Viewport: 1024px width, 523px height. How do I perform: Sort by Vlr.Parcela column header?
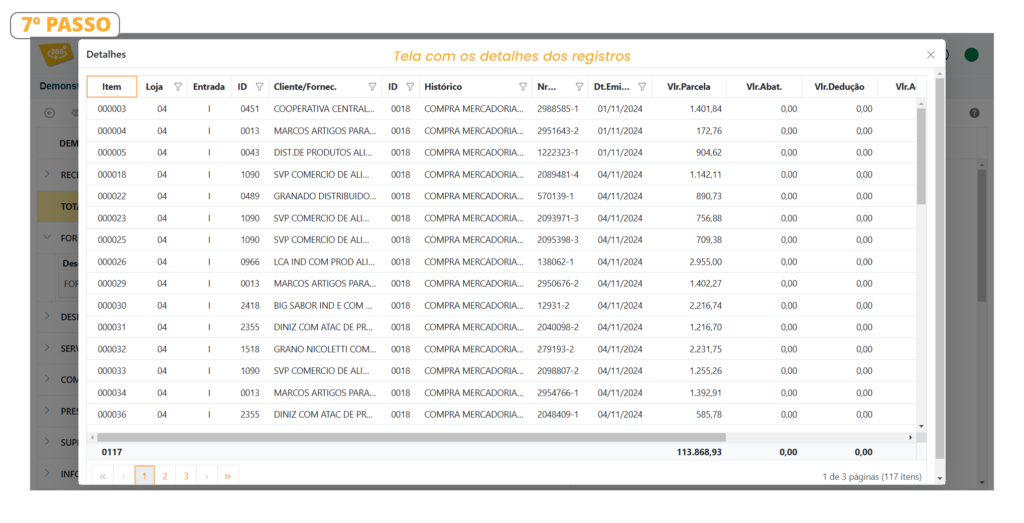point(689,87)
